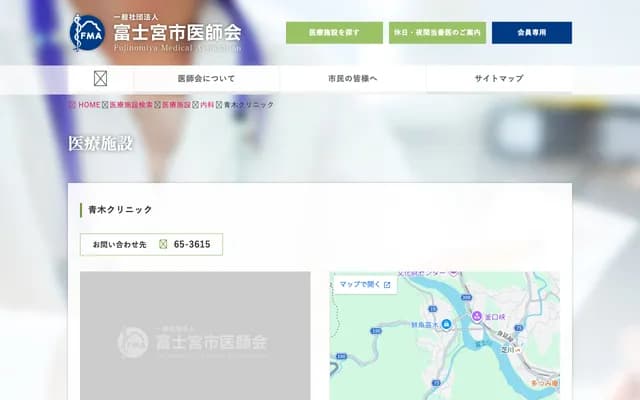Click the external-link icon beside マップで開く

click(387, 285)
